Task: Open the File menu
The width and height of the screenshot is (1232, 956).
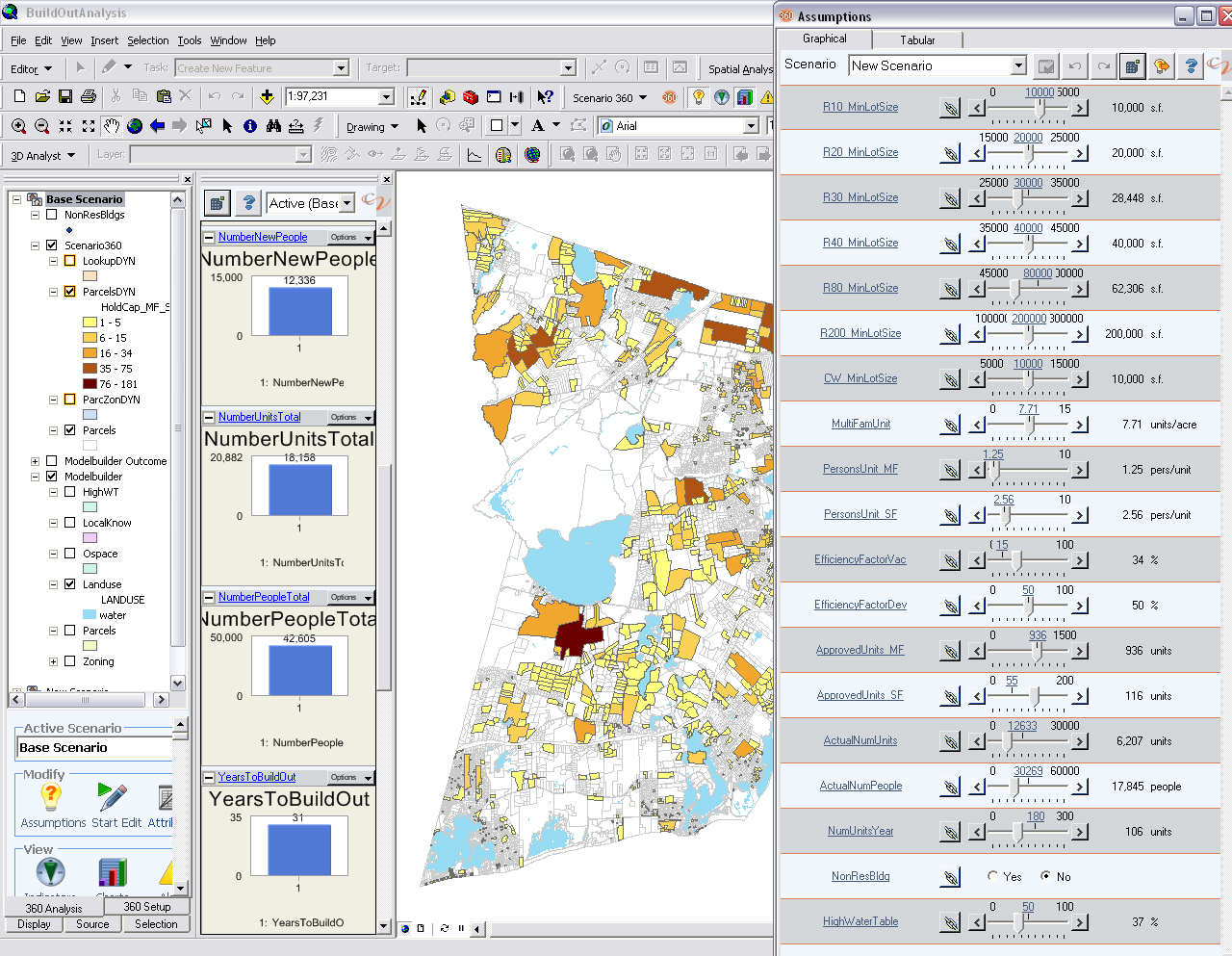Action: click(x=18, y=40)
